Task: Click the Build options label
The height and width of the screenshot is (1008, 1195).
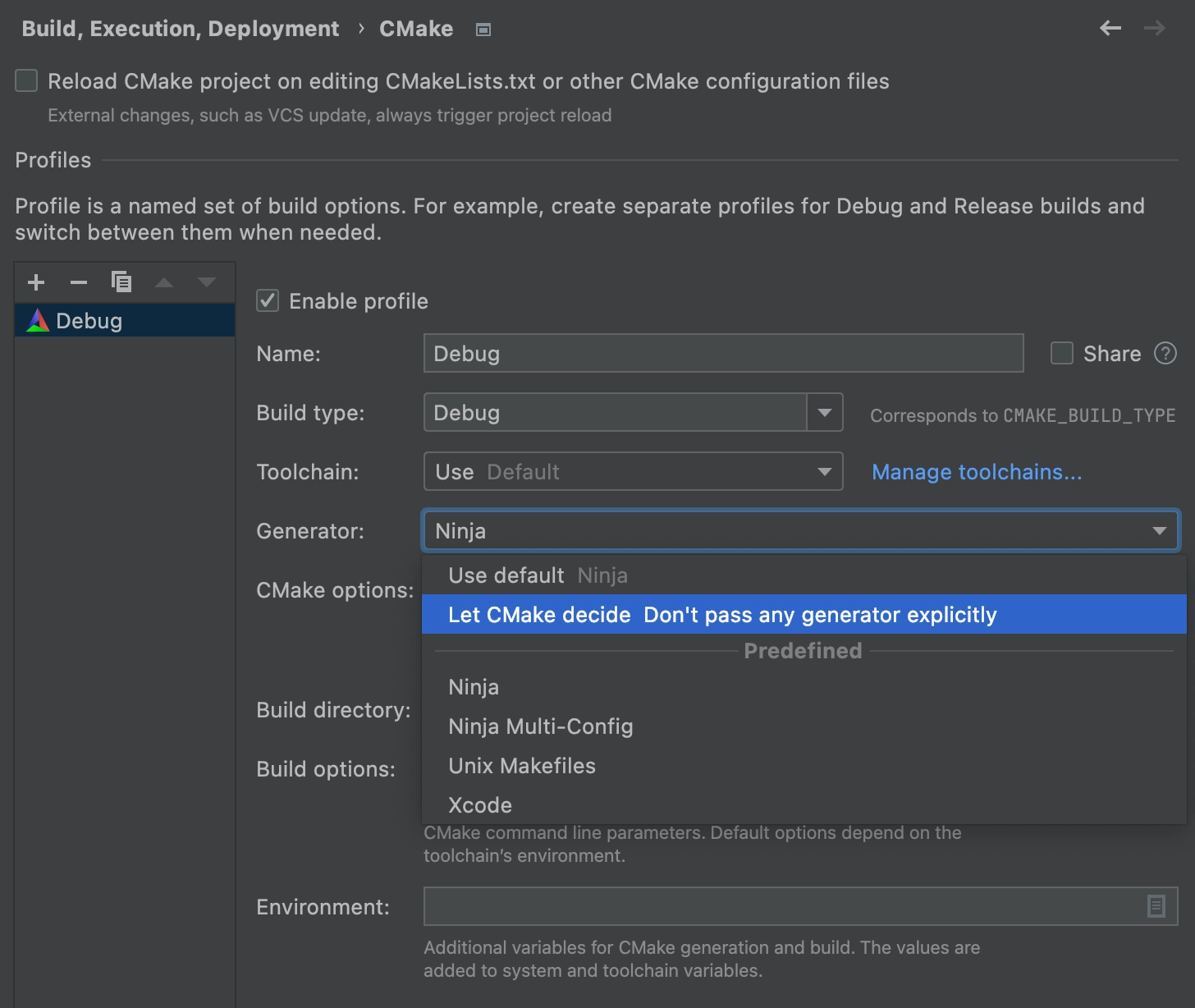Action: [326, 769]
